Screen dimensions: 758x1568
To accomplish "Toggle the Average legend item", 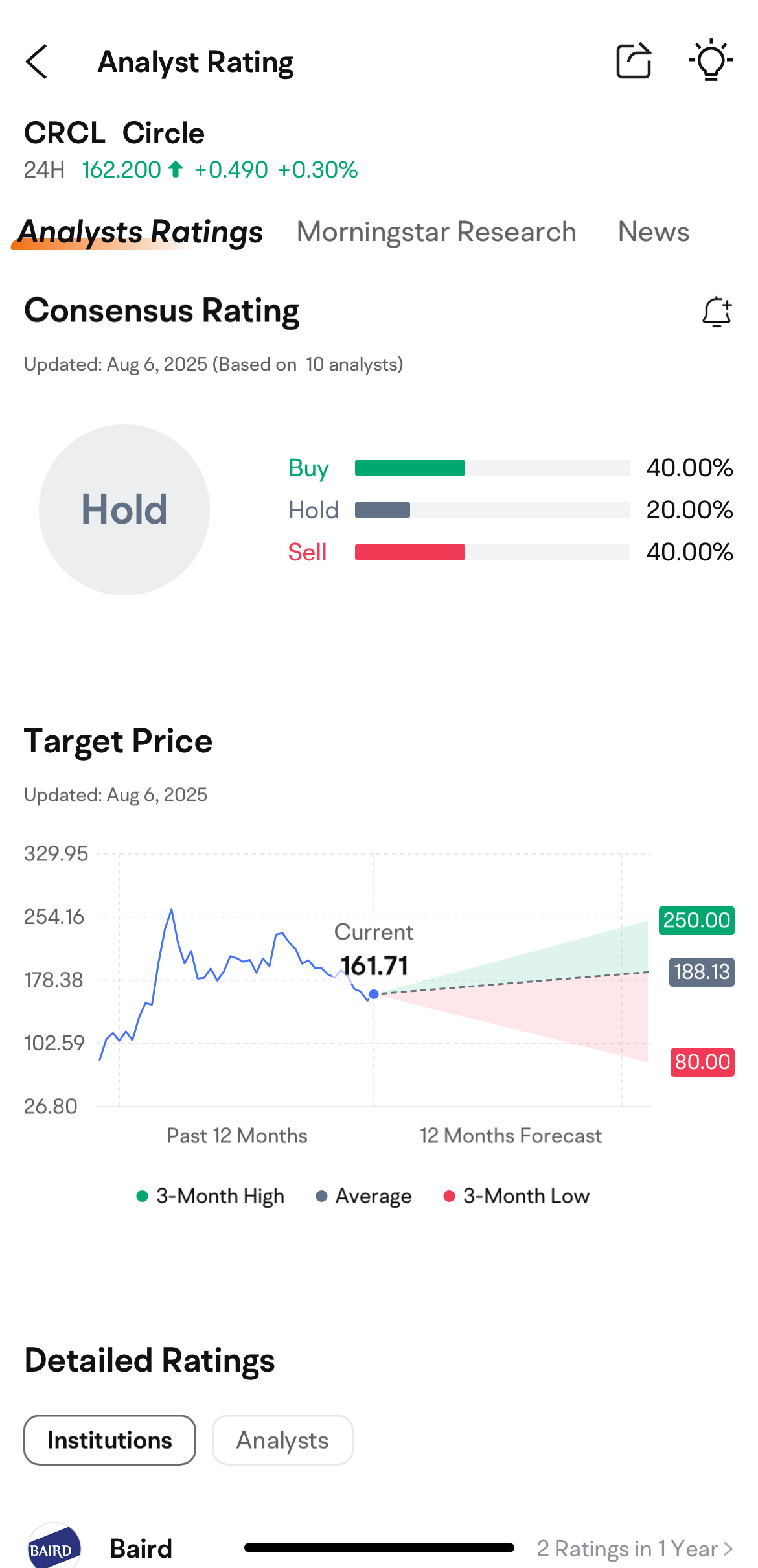I will pos(363,1195).
